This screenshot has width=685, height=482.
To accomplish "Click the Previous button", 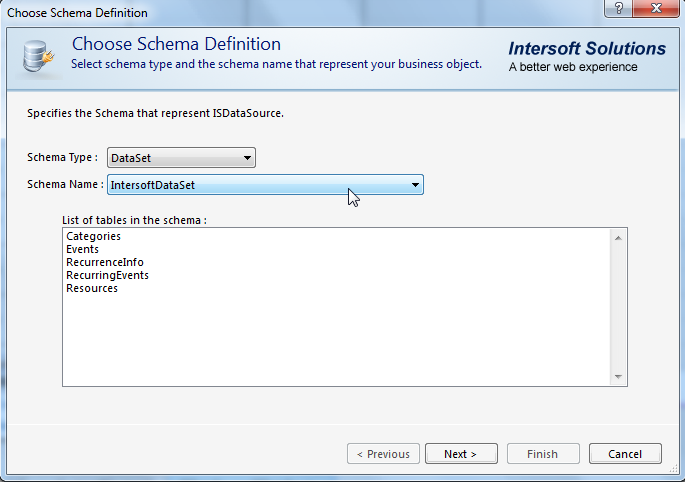I will (383, 454).
